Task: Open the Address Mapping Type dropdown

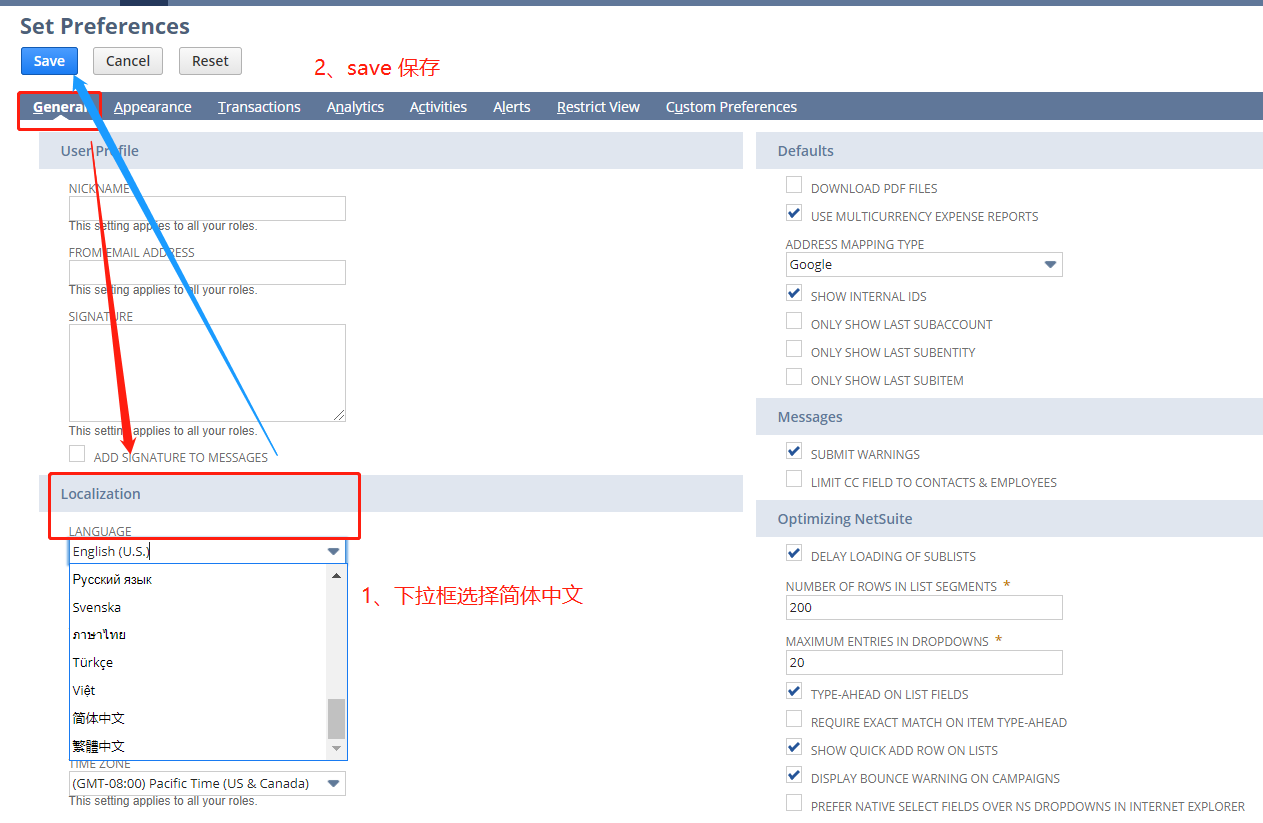Action: [x=1049, y=264]
